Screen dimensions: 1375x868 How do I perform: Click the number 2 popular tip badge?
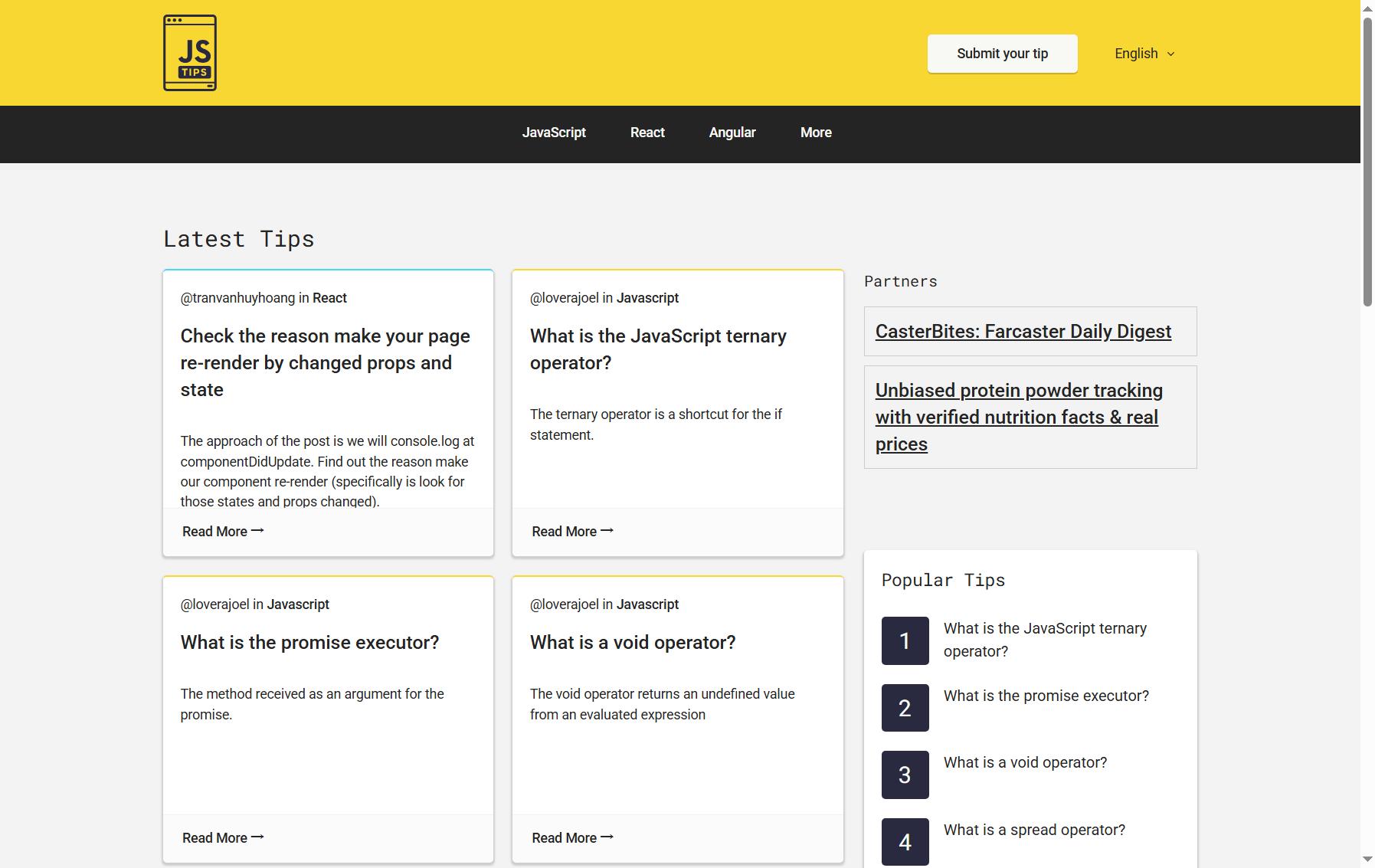point(905,708)
